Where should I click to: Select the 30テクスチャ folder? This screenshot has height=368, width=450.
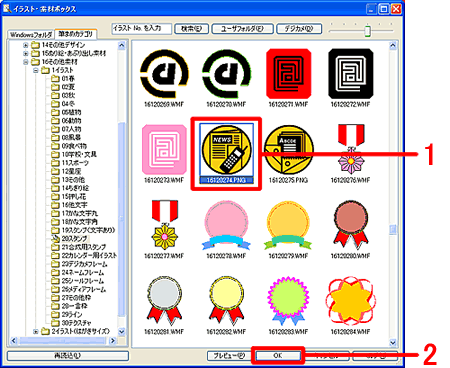[x=71, y=323]
